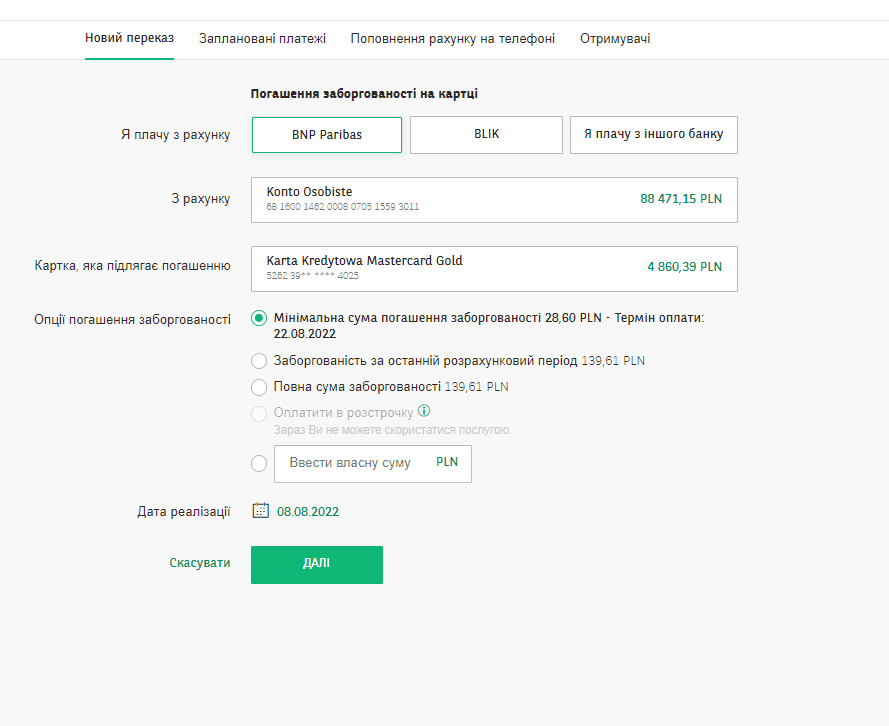Viewport: 889px width, 726px height.
Task: Click the 'Скасувати' link
Action: pos(200,564)
